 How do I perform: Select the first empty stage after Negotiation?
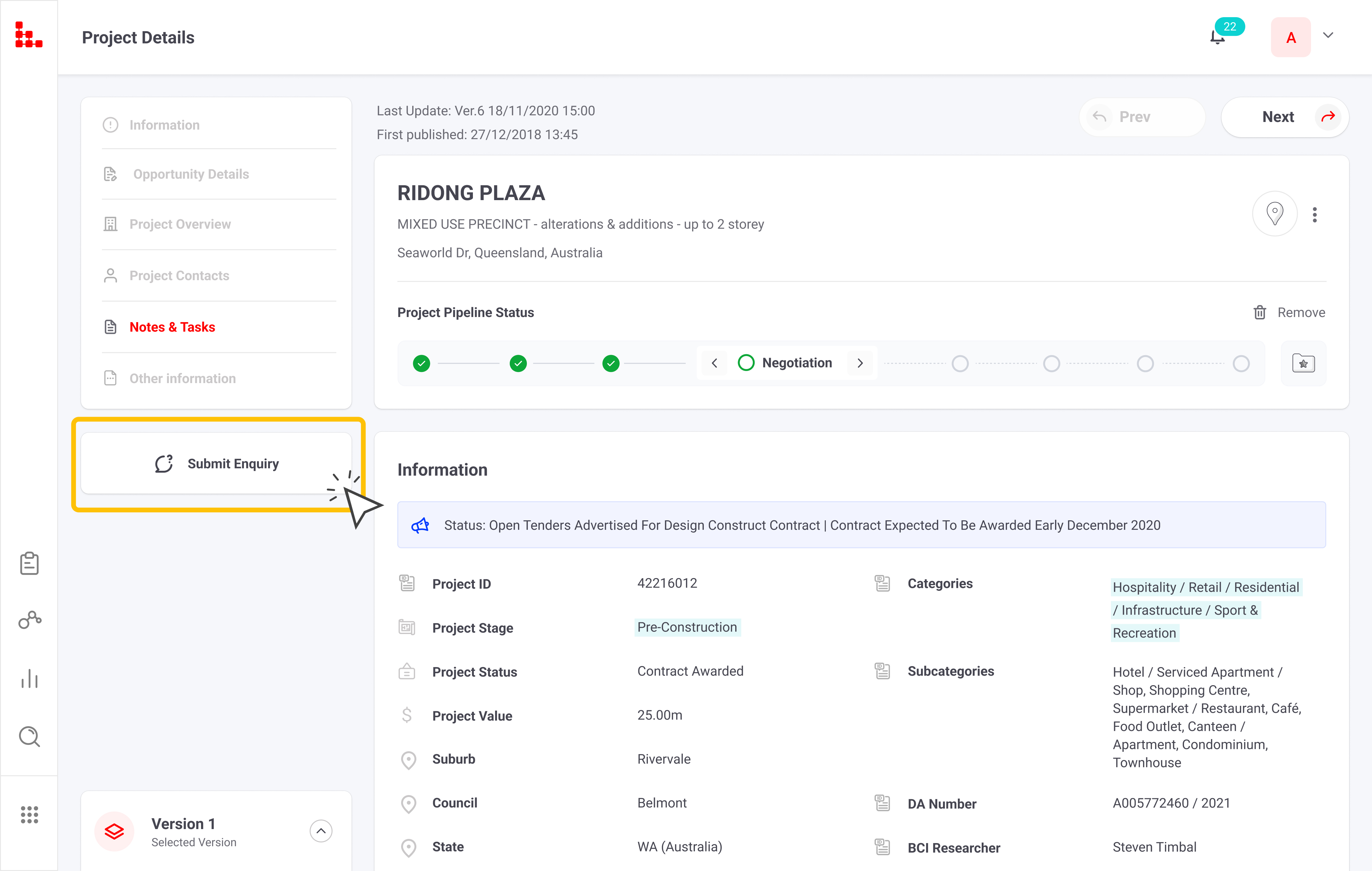click(960, 363)
